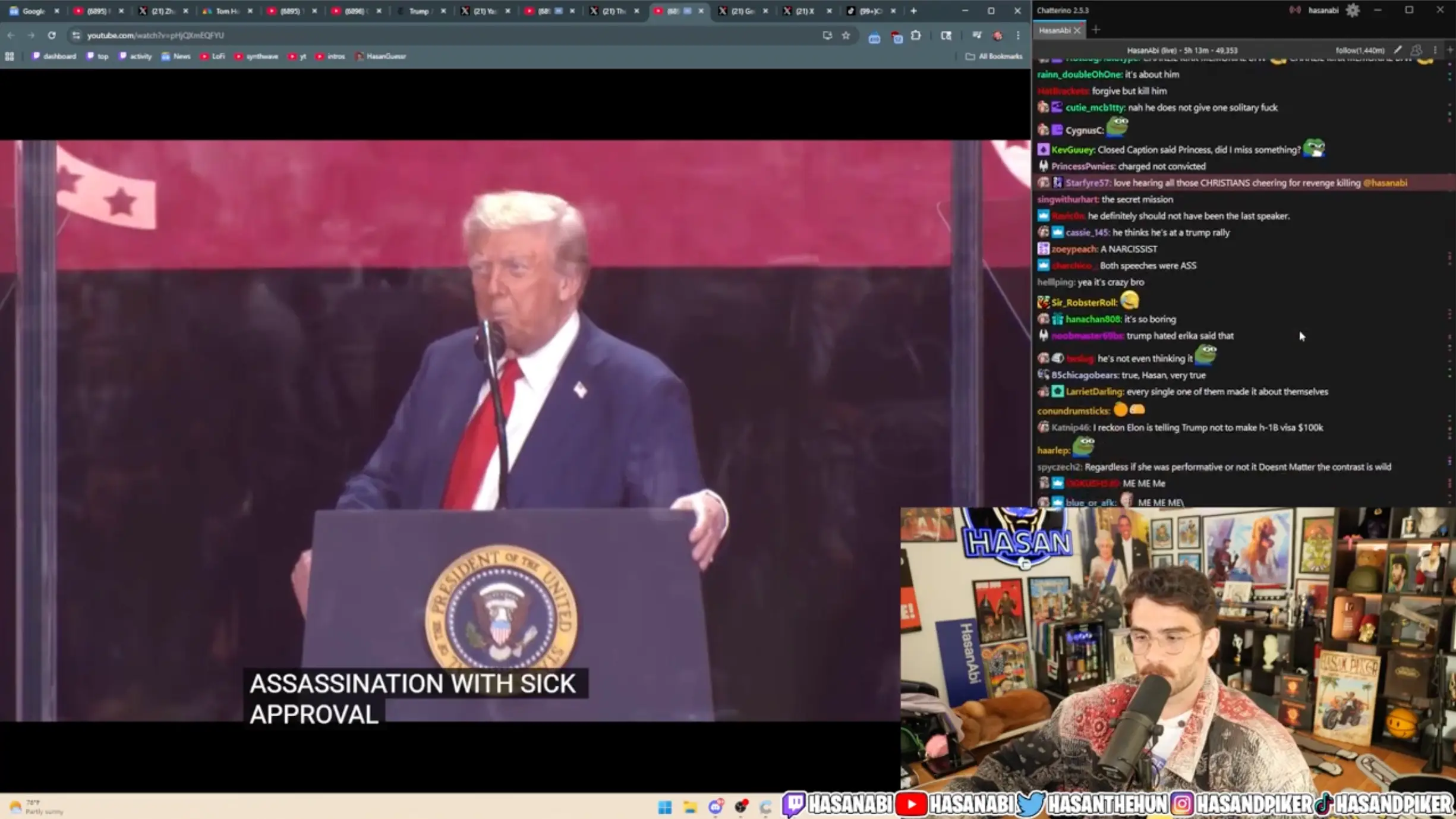
Task: Click the follow(1,440m) button
Action: pos(1359,51)
